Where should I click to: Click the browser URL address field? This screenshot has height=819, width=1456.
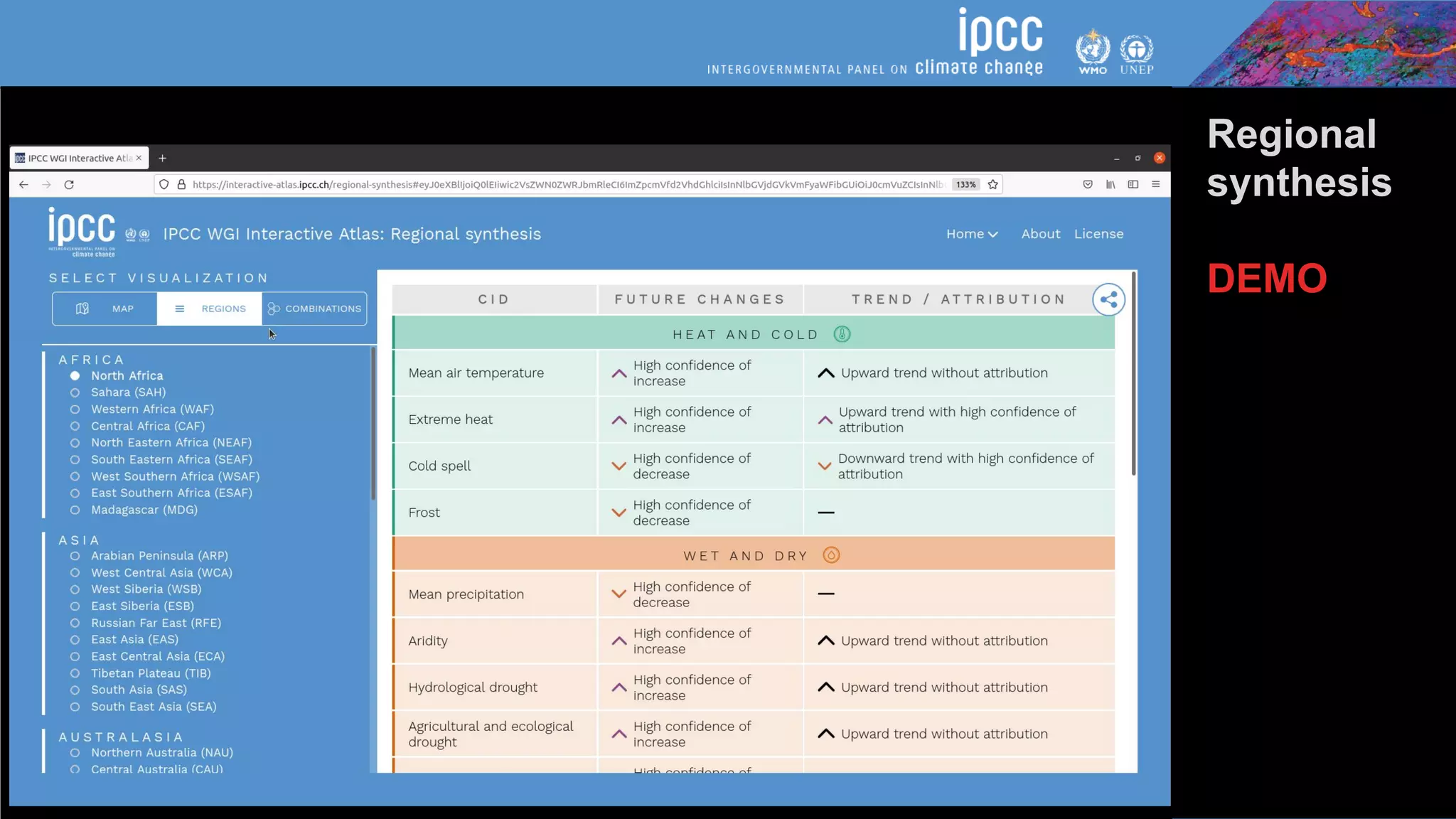click(555, 185)
